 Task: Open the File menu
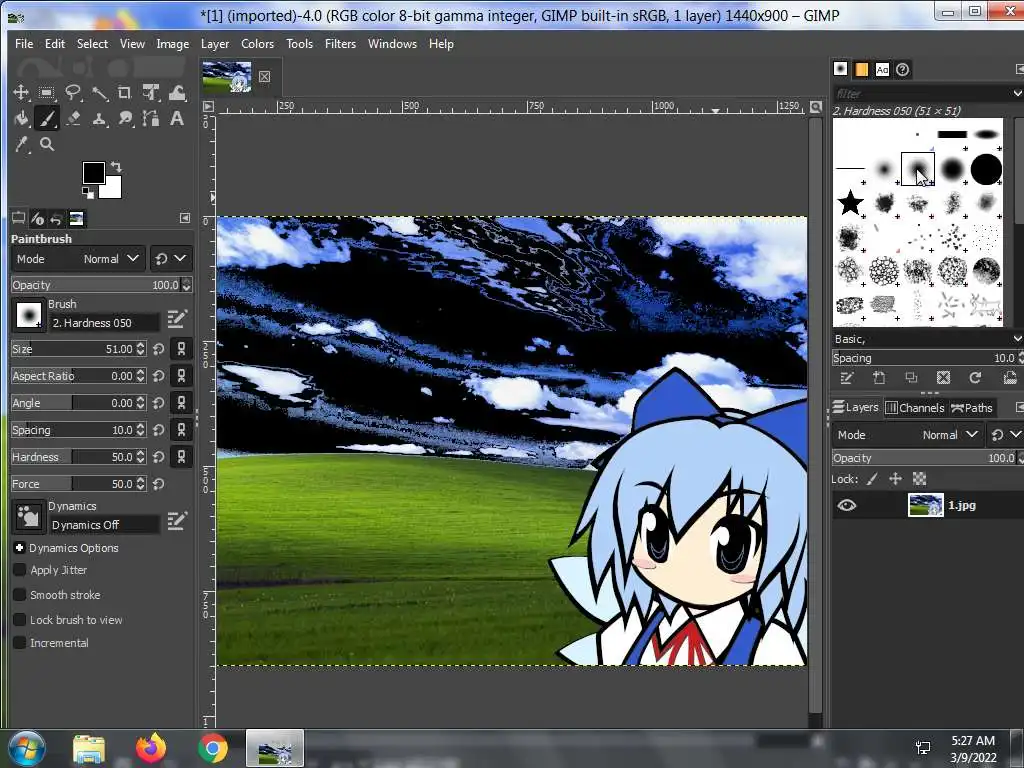[24, 44]
